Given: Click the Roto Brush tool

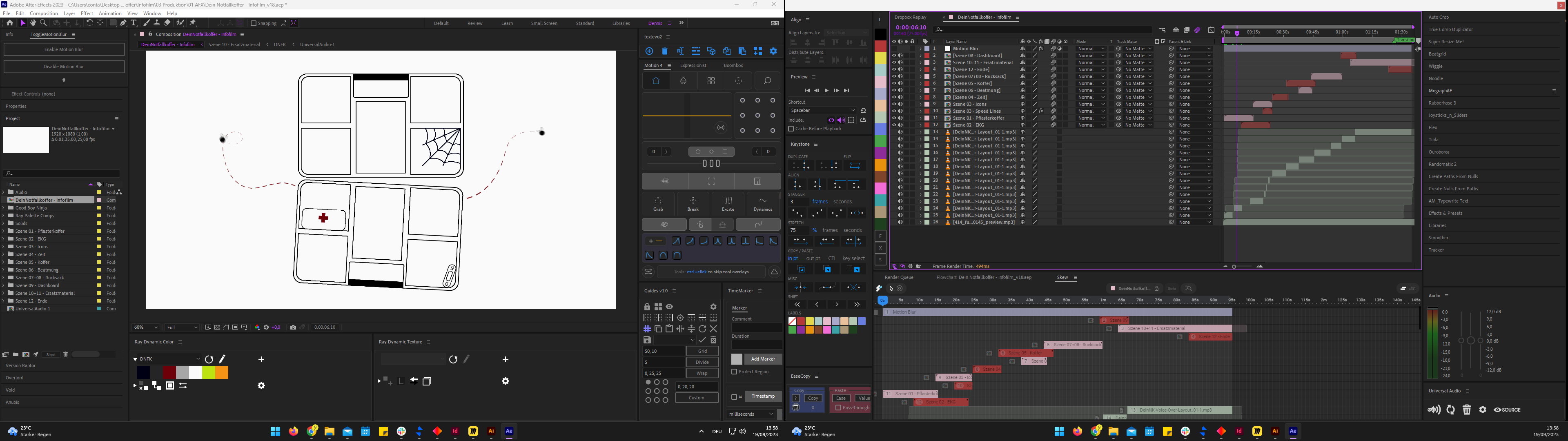Looking at the screenshot, I should [180, 23].
